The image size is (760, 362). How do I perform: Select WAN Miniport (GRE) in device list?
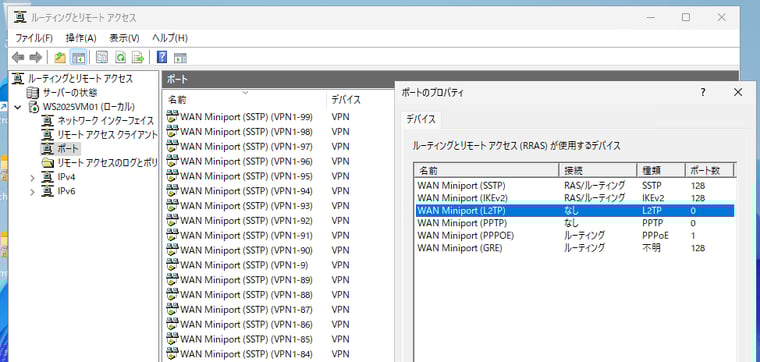tap(575, 248)
